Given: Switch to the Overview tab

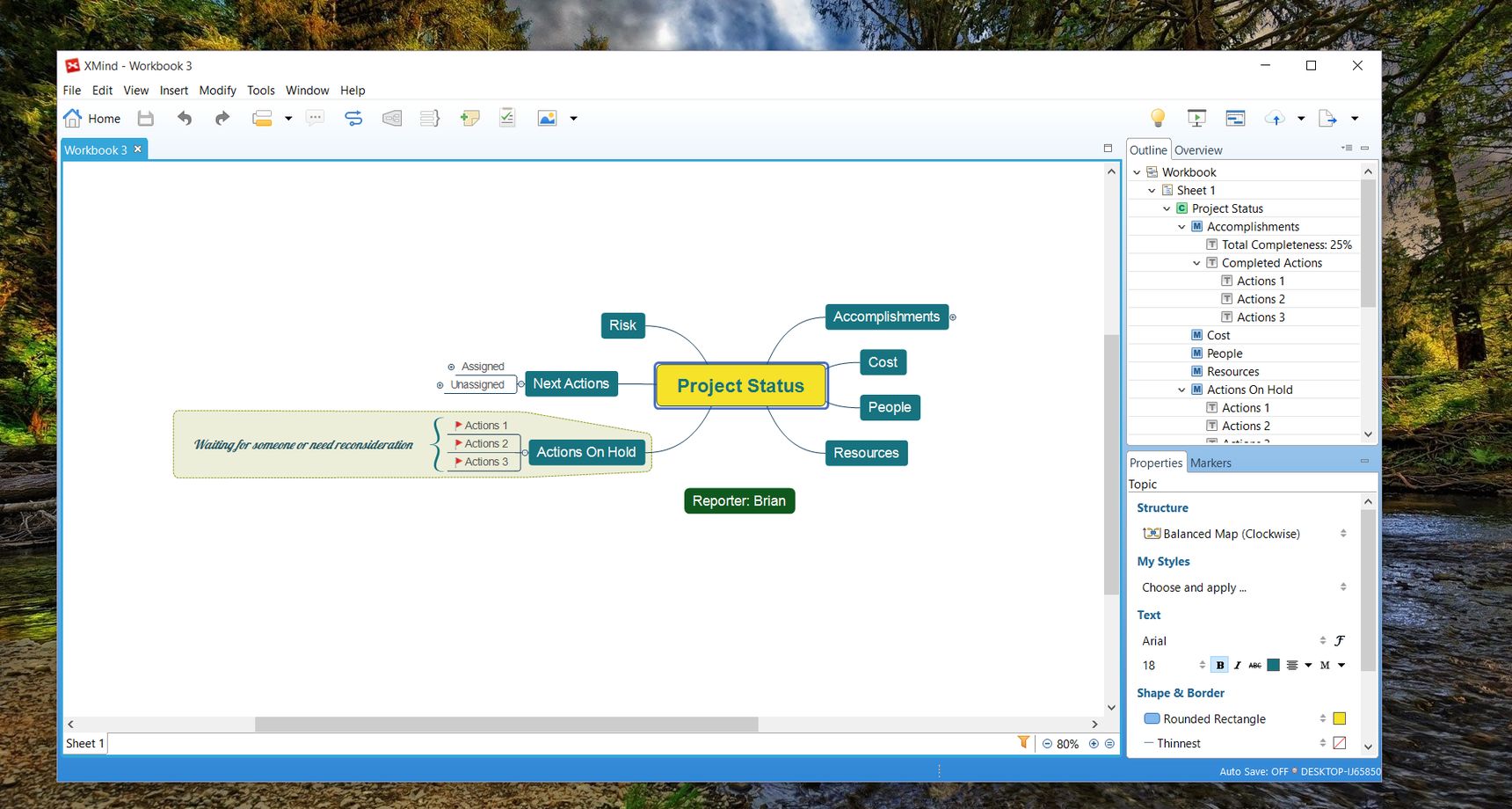Looking at the screenshot, I should pyautogui.click(x=1198, y=150).
